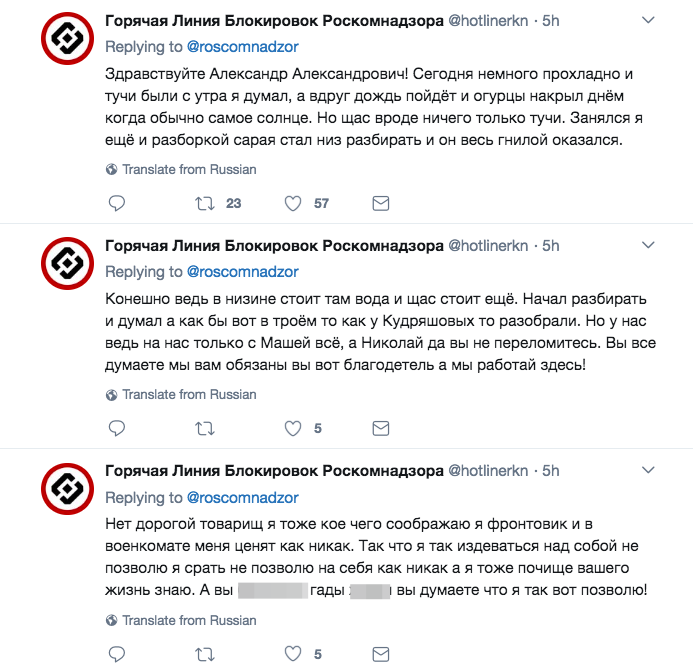The width and height of the screenshot is (693, 670).
Task: Open profile avatar of the first tweet
Action: point(67,40)
